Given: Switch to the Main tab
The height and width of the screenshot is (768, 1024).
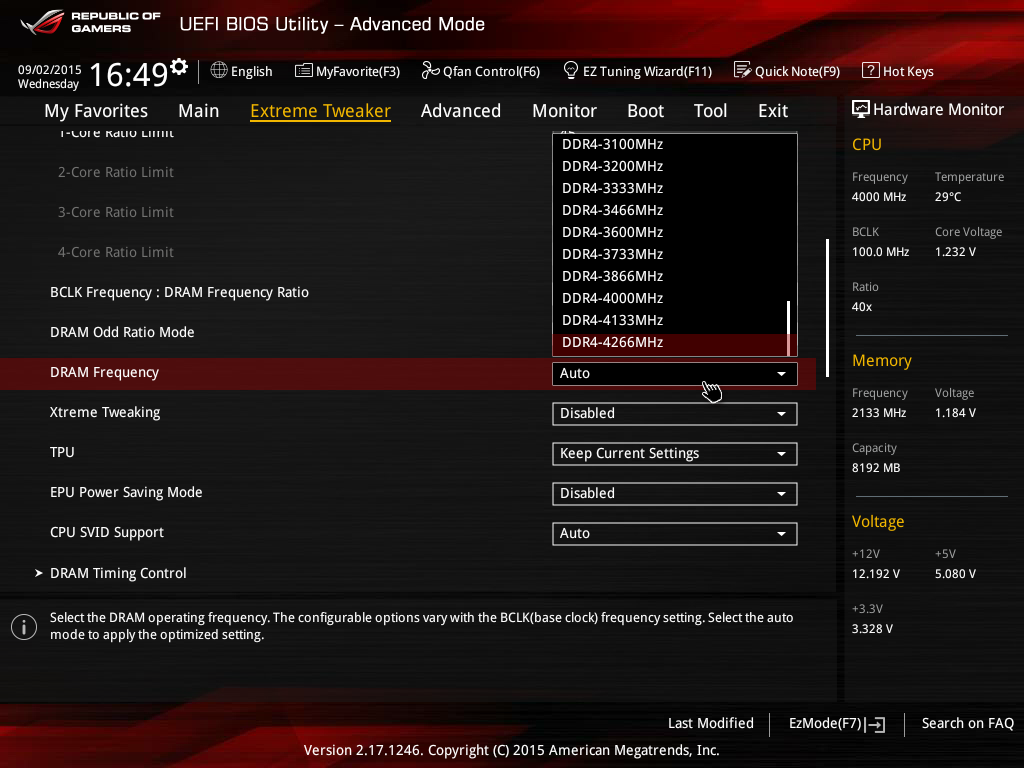Looking at the screenshot, I should pyautogui.click(x=199, y=111).
